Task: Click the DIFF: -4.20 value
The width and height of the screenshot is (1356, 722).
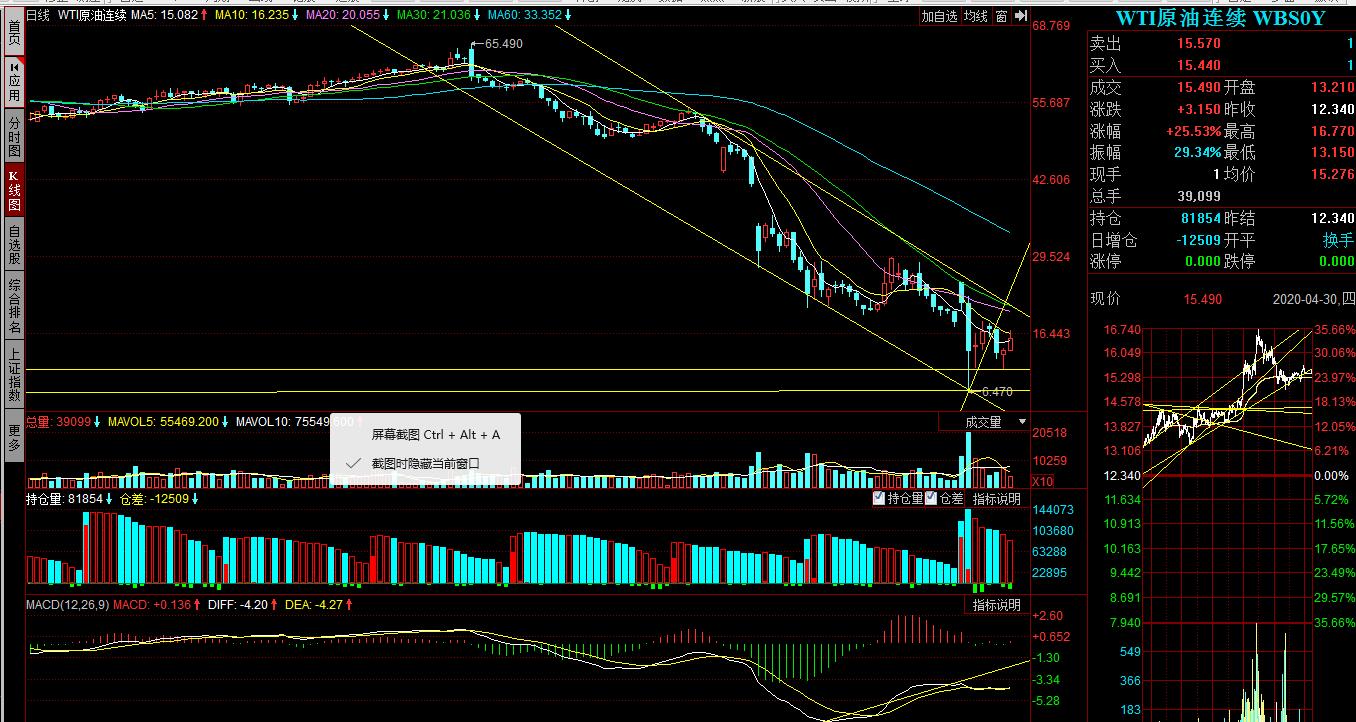Action: pos(238,605)
